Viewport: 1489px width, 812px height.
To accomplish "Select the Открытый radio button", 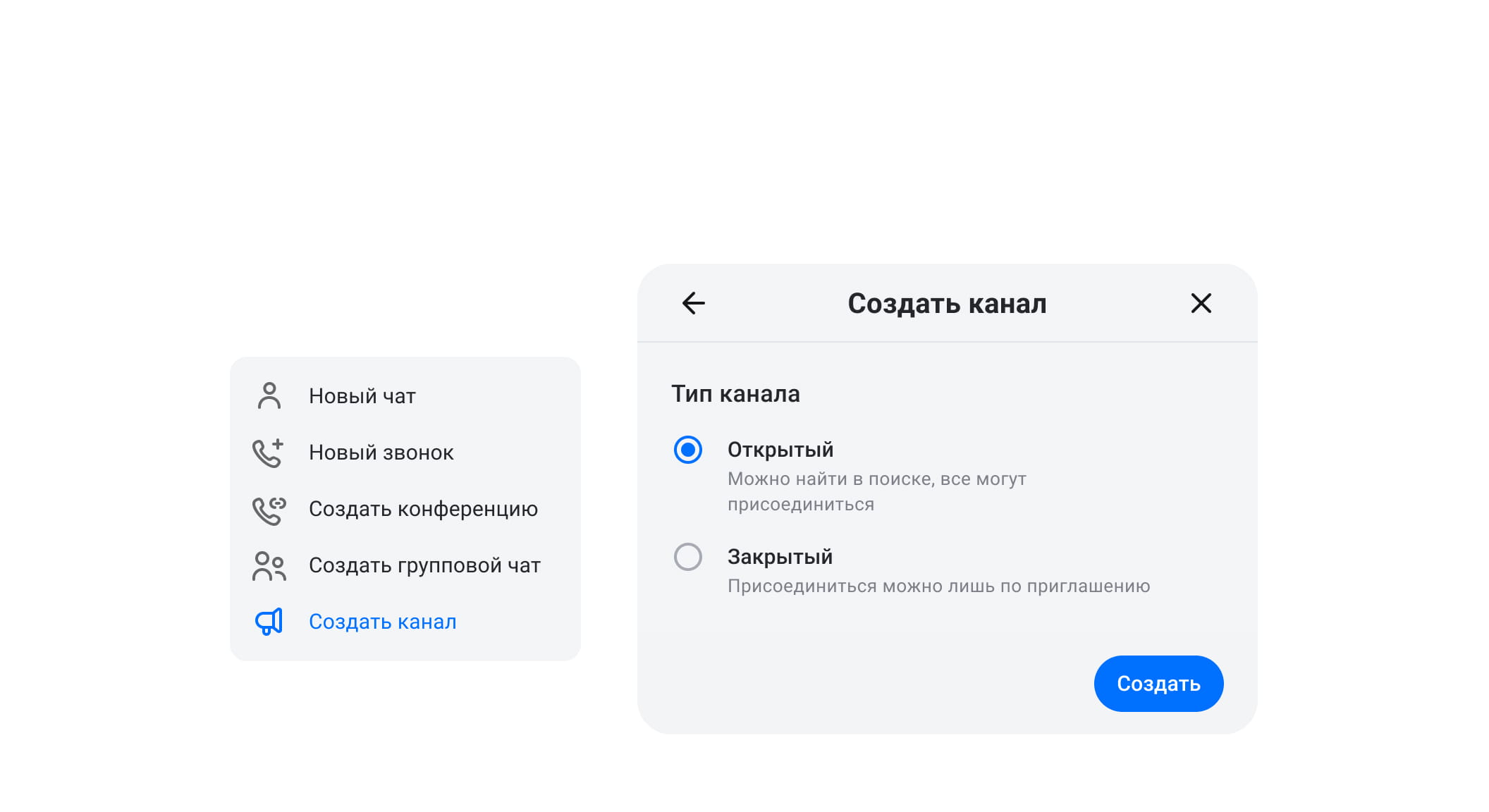I will coord(688,450).
